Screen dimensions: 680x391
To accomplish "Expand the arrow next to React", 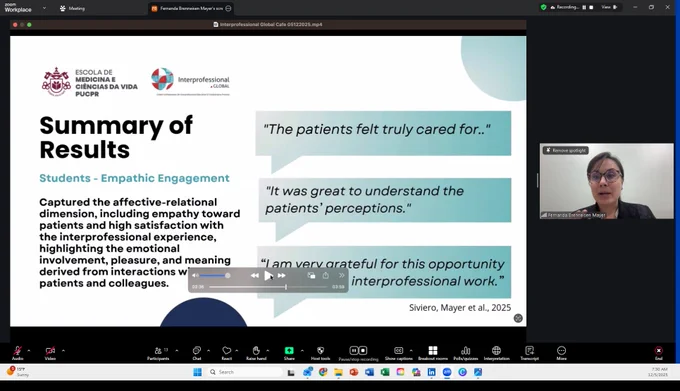I will coord(236,350).
